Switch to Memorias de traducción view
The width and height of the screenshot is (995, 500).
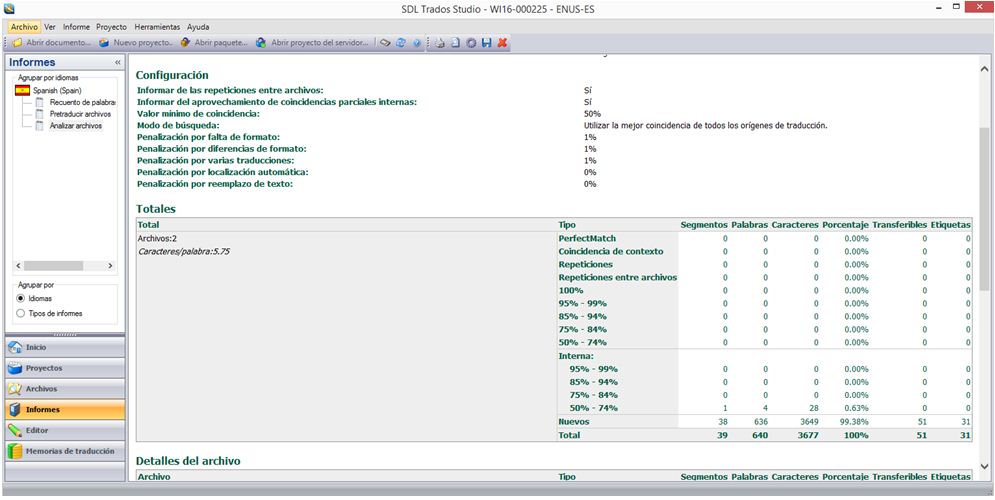[65, 451]
